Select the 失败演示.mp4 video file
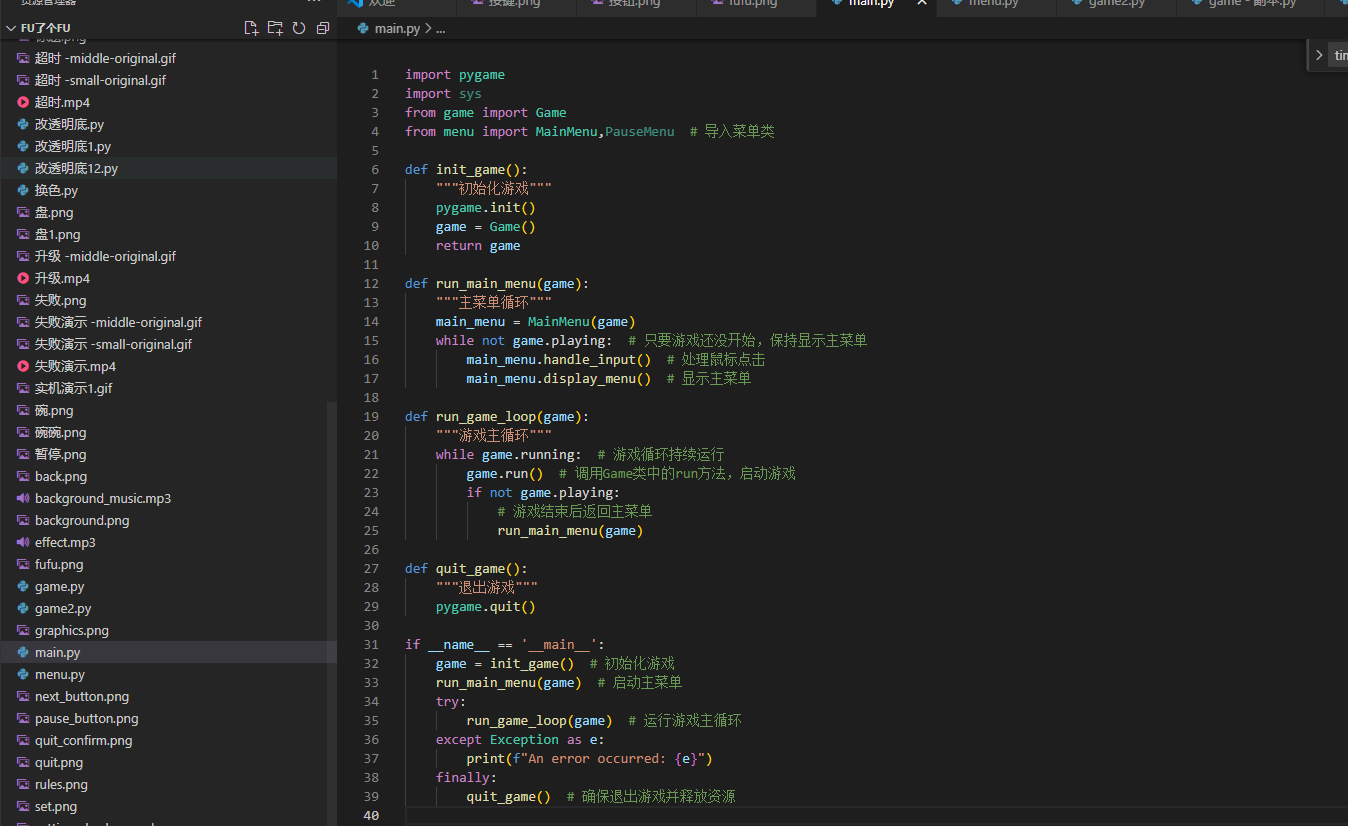Viewport: 1348px width, 826px height. (168, 366)
